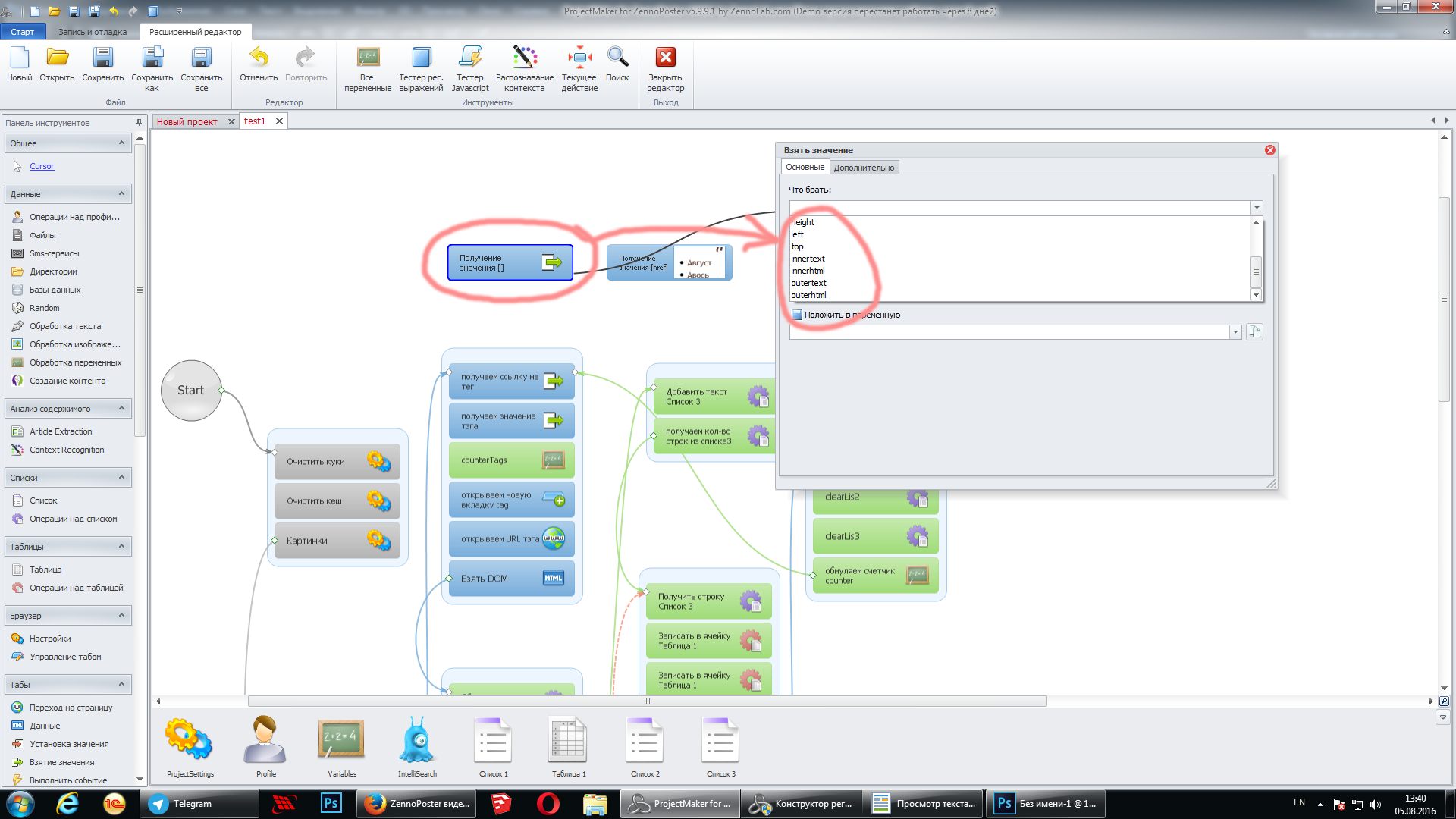This screenshot has height=819, width=1456.
Task: Collapse the Списки toolbox section
Action: [x=121, y=477]
